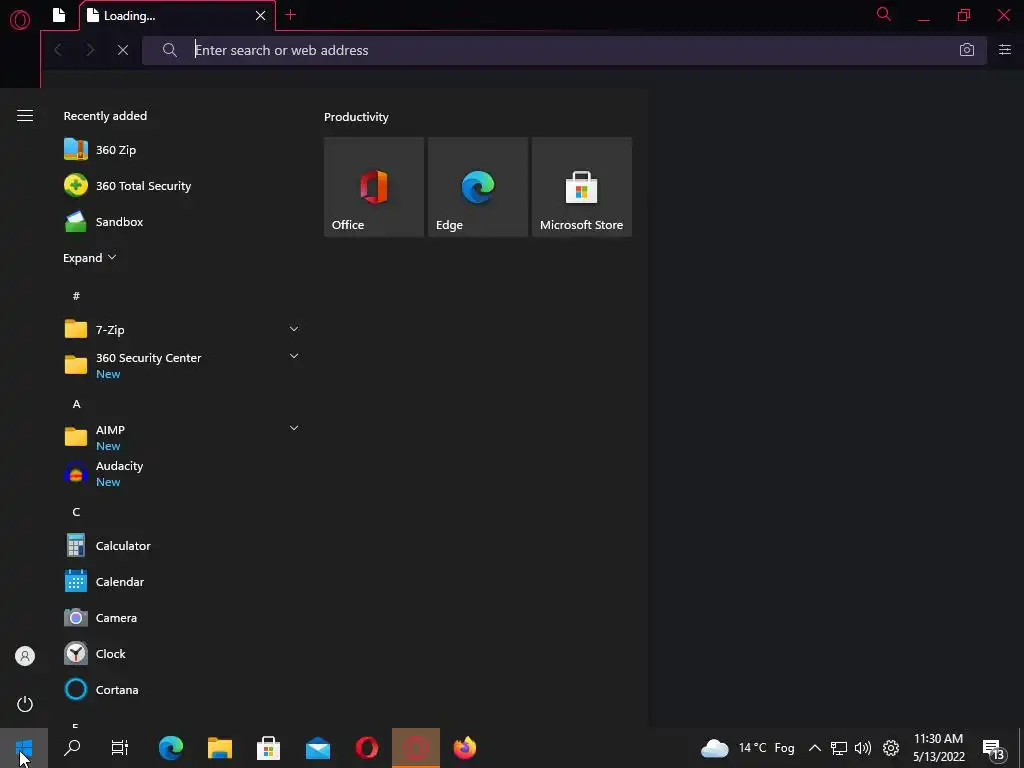
Task: Click the C letter group header
Action: (x=76, y=512)
